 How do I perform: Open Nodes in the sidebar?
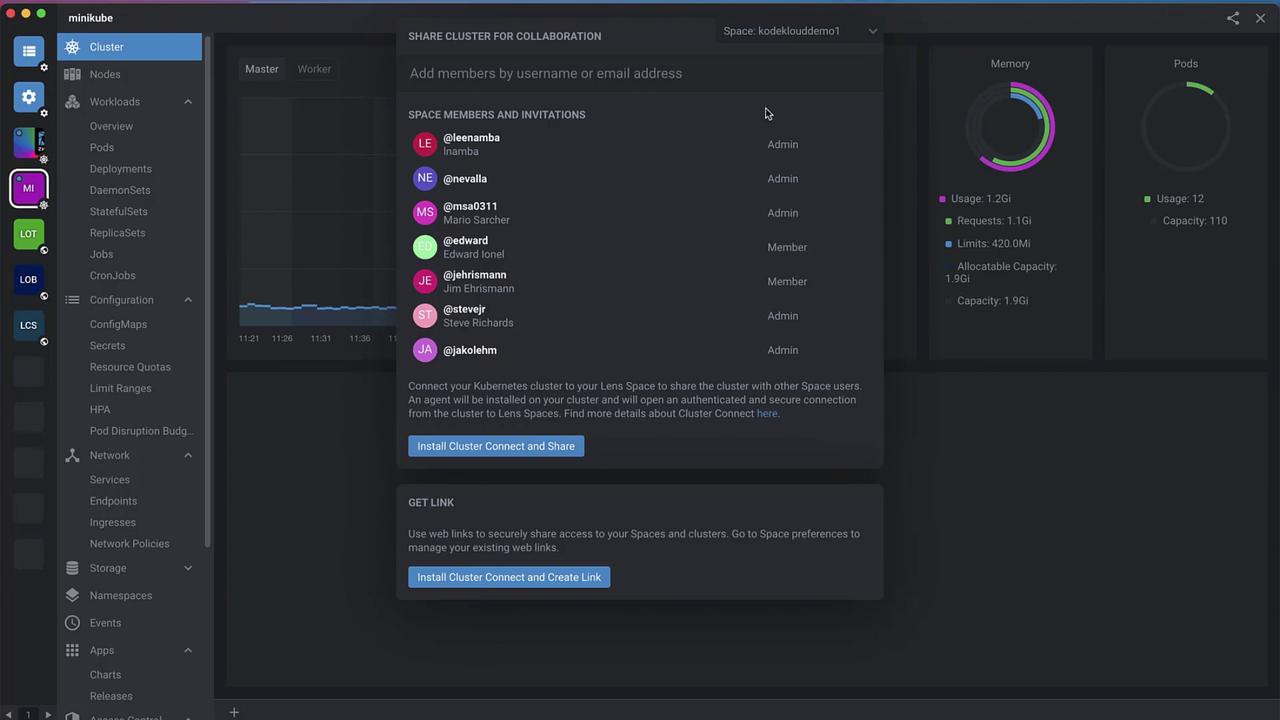coord(105,74)
